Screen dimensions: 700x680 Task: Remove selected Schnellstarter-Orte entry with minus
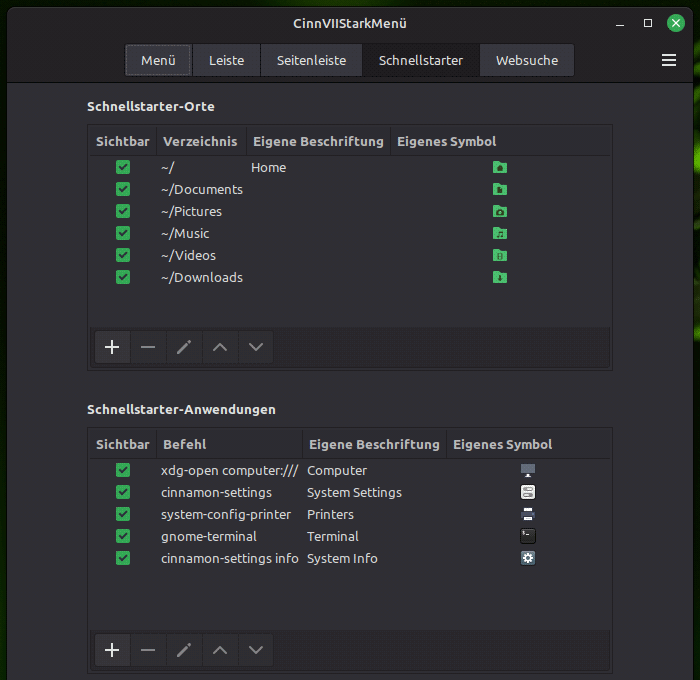[148, 347]
